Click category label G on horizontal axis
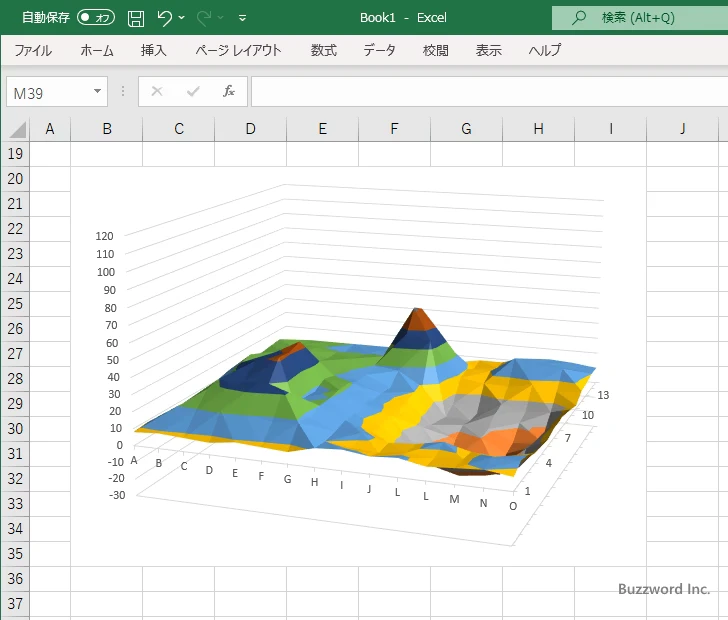Screen dimensions: 728x620 pyautogui.click(x=288, y=479)
